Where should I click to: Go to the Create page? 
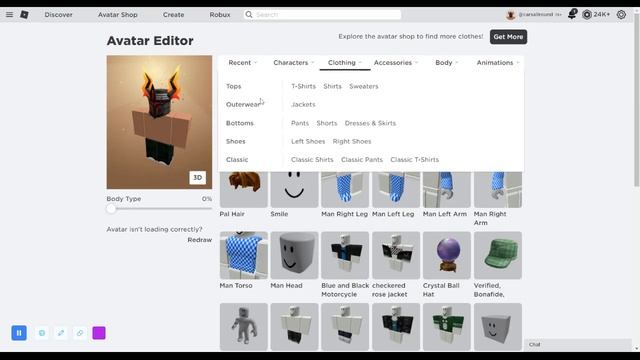coord(173,15)
